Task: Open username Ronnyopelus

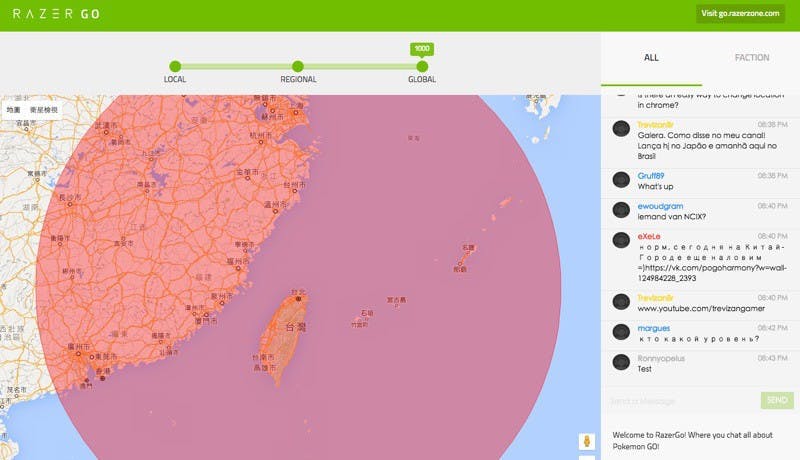Action: click(x=661, y=359)
